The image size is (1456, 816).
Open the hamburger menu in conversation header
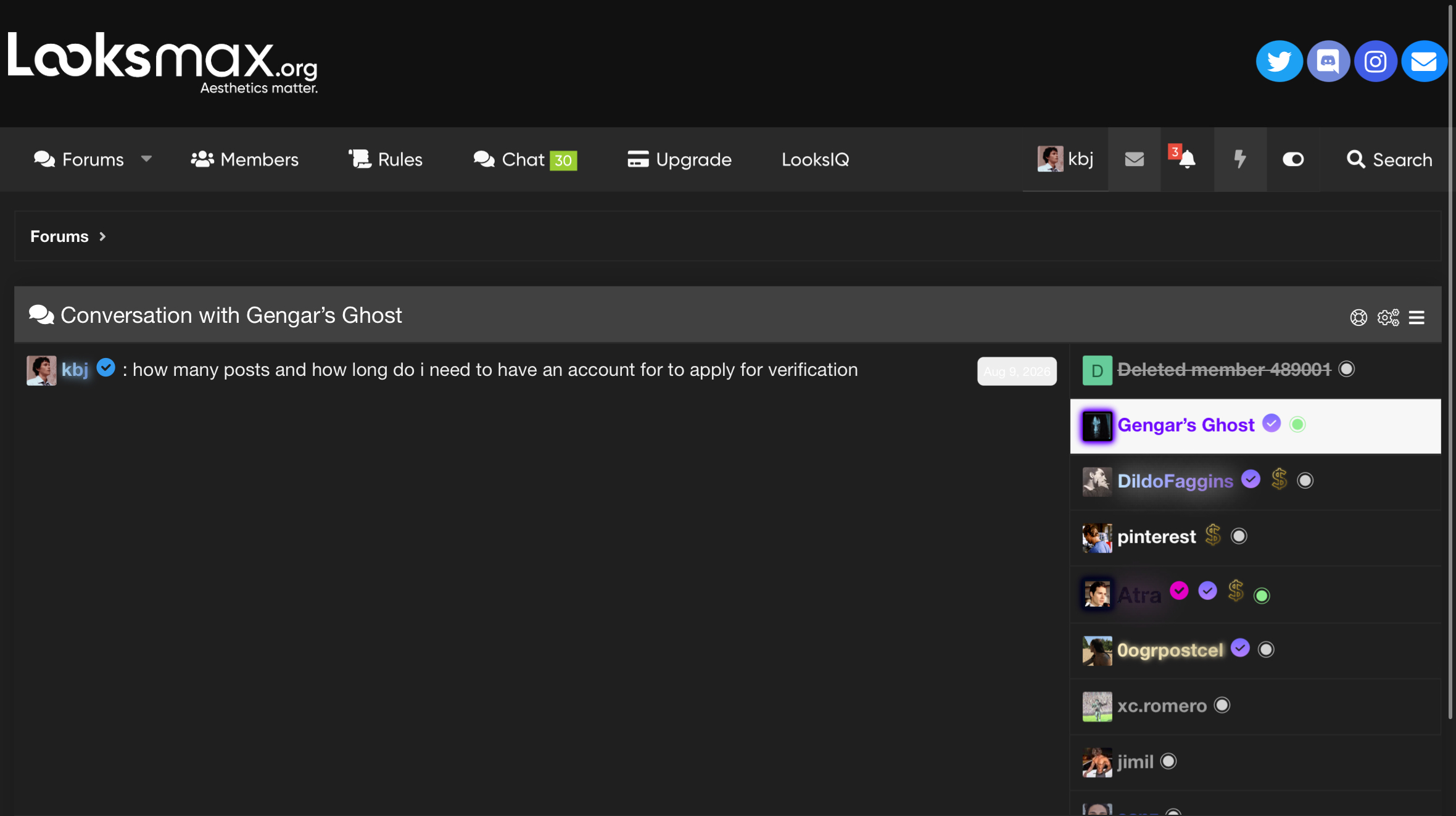tap(1417, 317)
